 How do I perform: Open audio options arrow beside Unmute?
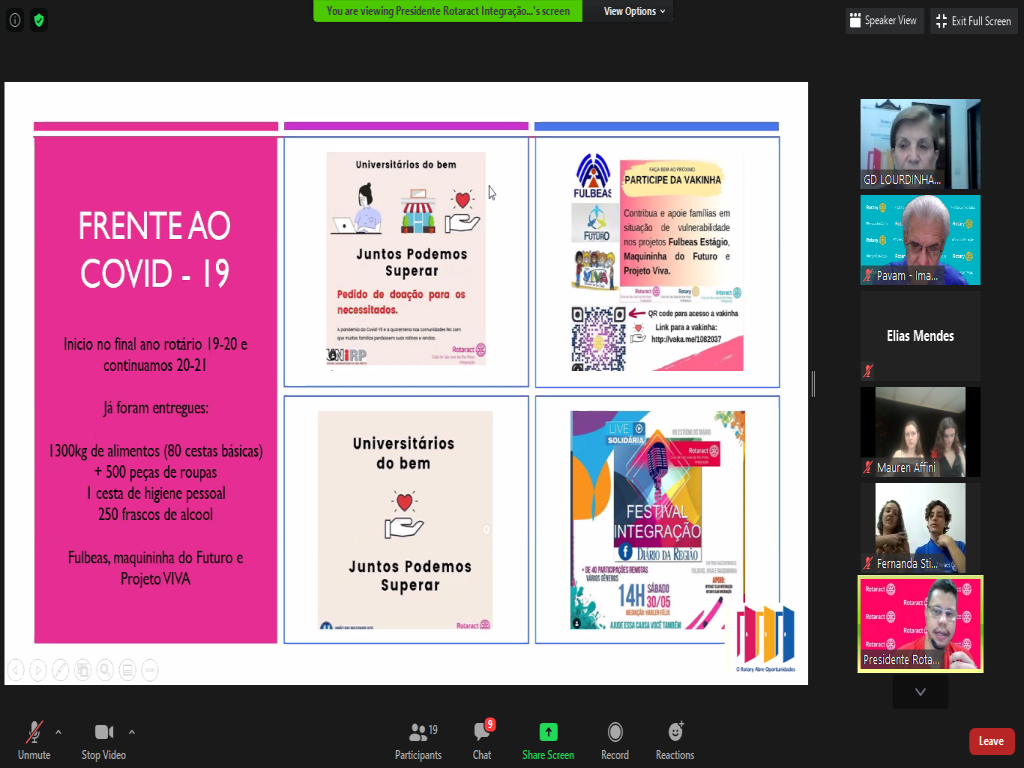coord(58,731)
